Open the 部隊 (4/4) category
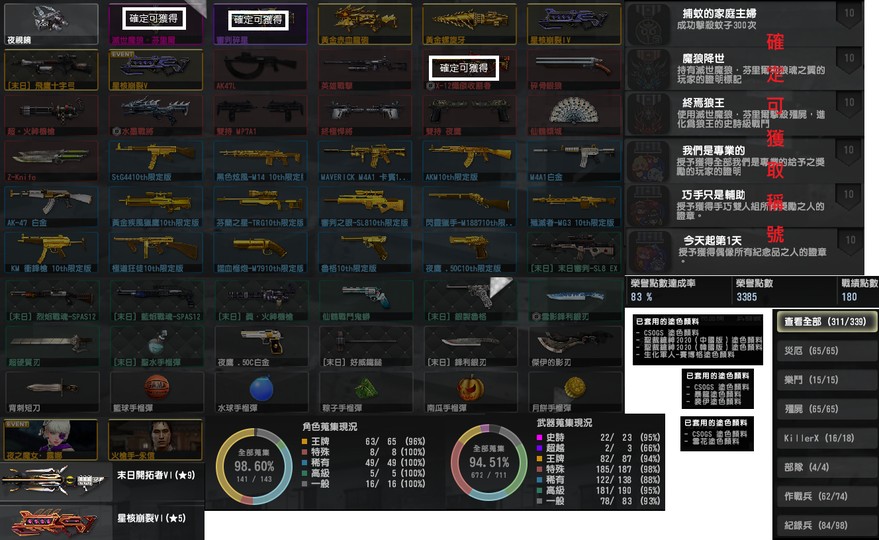879x540 pixels. [827, 467]
